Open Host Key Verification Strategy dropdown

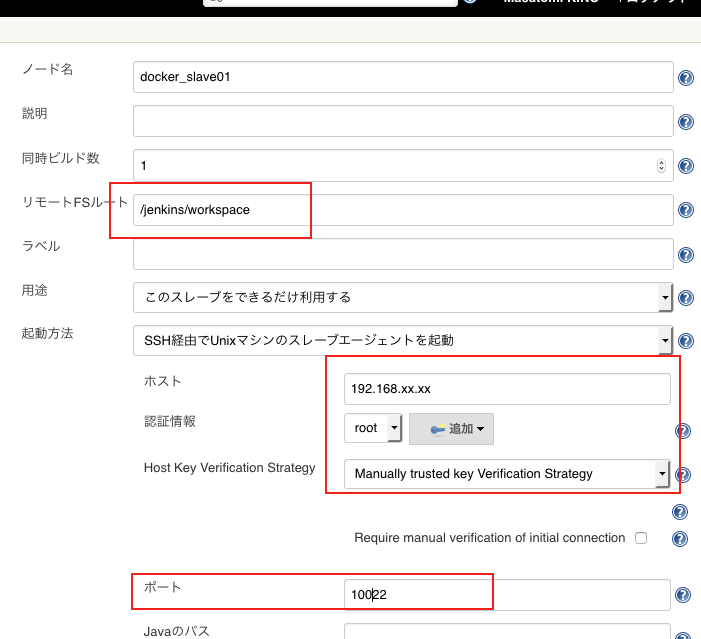(x=506, y=474)
